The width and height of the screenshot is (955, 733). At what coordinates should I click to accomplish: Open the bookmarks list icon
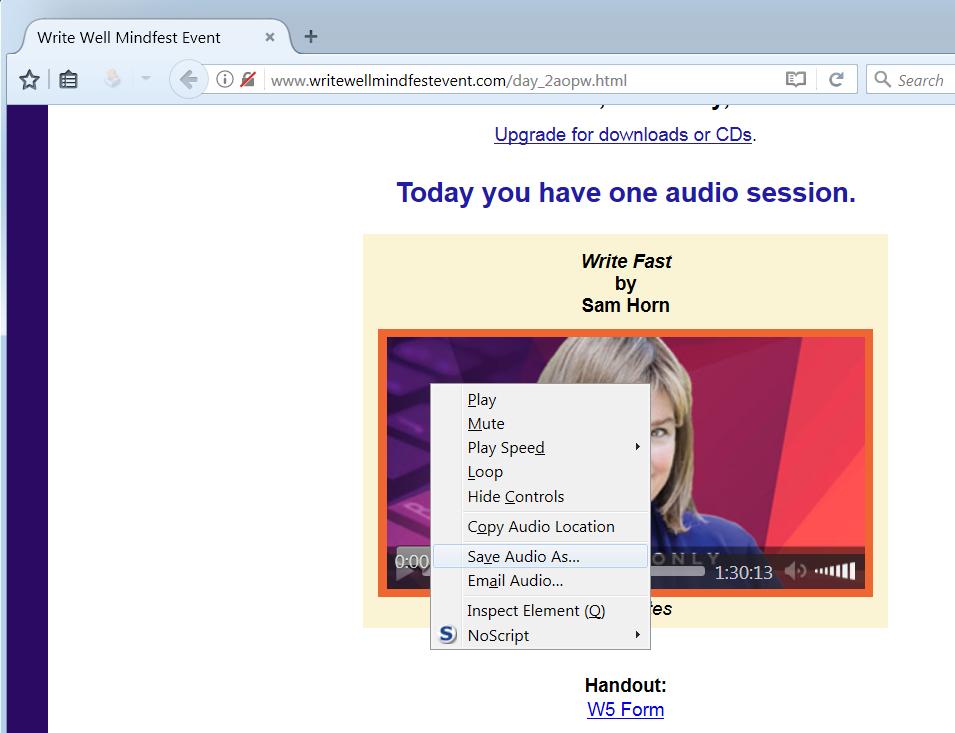pyautogui.click(x=68, y=80)
